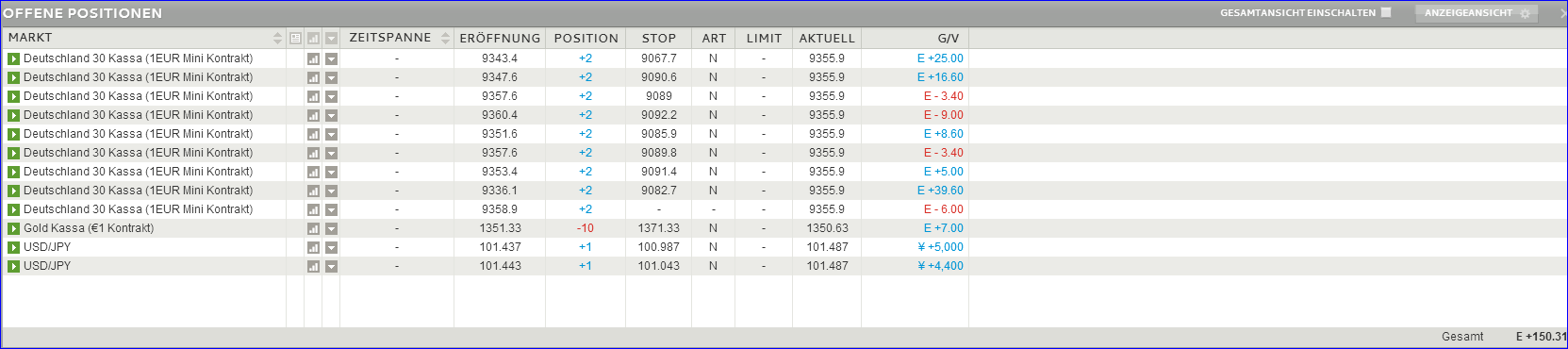1568x349 pixels.
Task: Expand dropdown for USD/JPY opened at 101.437
Action: (x=331, y=247)
